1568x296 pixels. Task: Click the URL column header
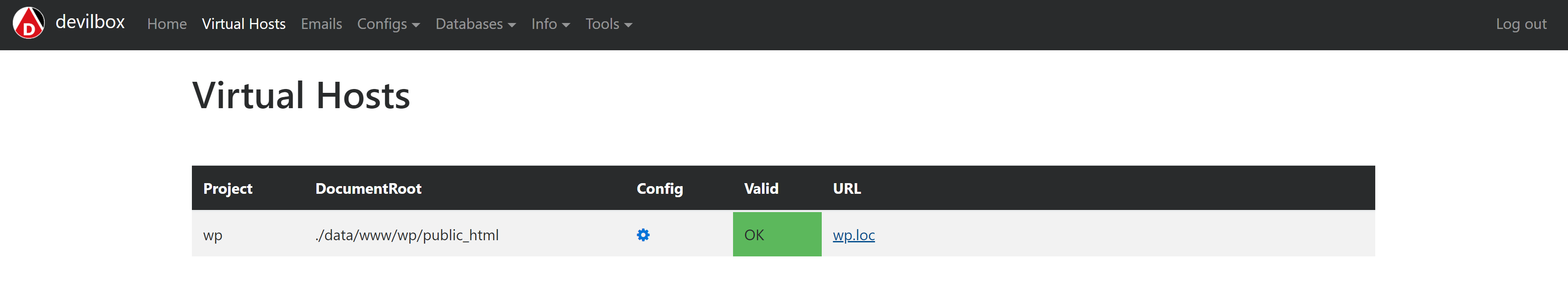847,188
